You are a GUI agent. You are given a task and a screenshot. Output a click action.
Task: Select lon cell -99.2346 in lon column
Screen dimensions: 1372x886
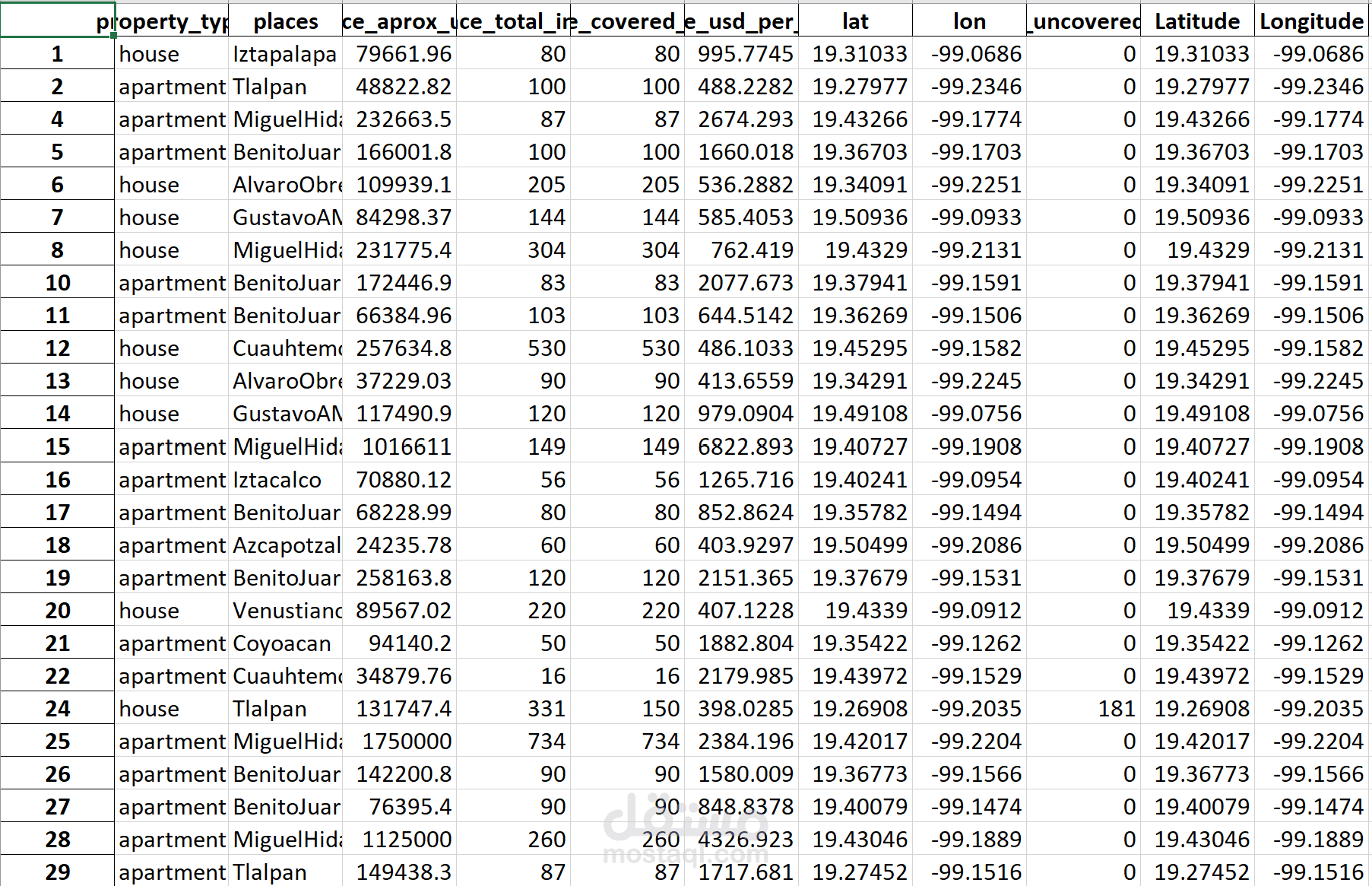969,87
